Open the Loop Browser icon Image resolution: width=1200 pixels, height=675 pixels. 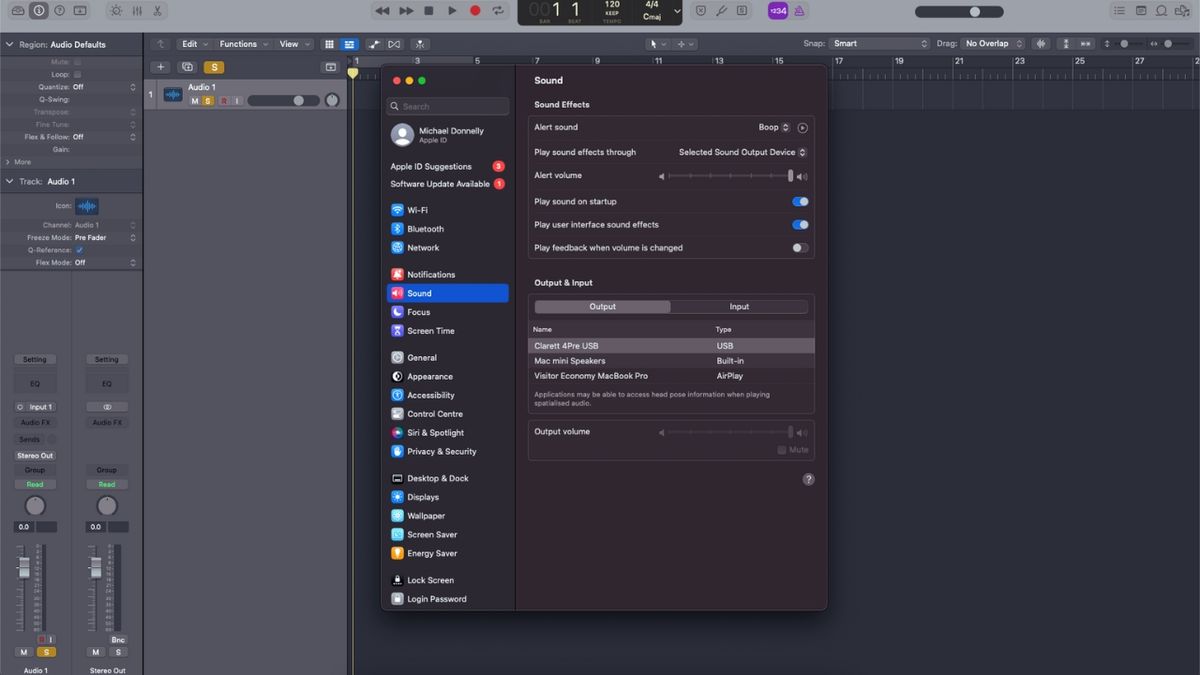coord(1162,10)
